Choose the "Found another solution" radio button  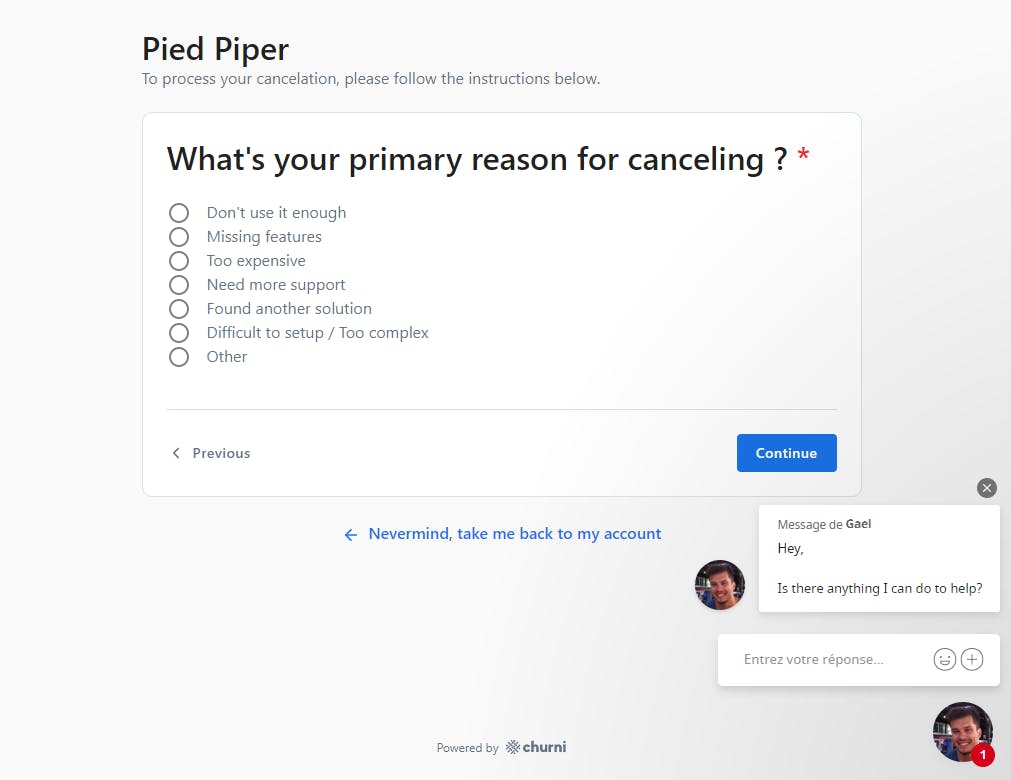[x=179, y=309]
